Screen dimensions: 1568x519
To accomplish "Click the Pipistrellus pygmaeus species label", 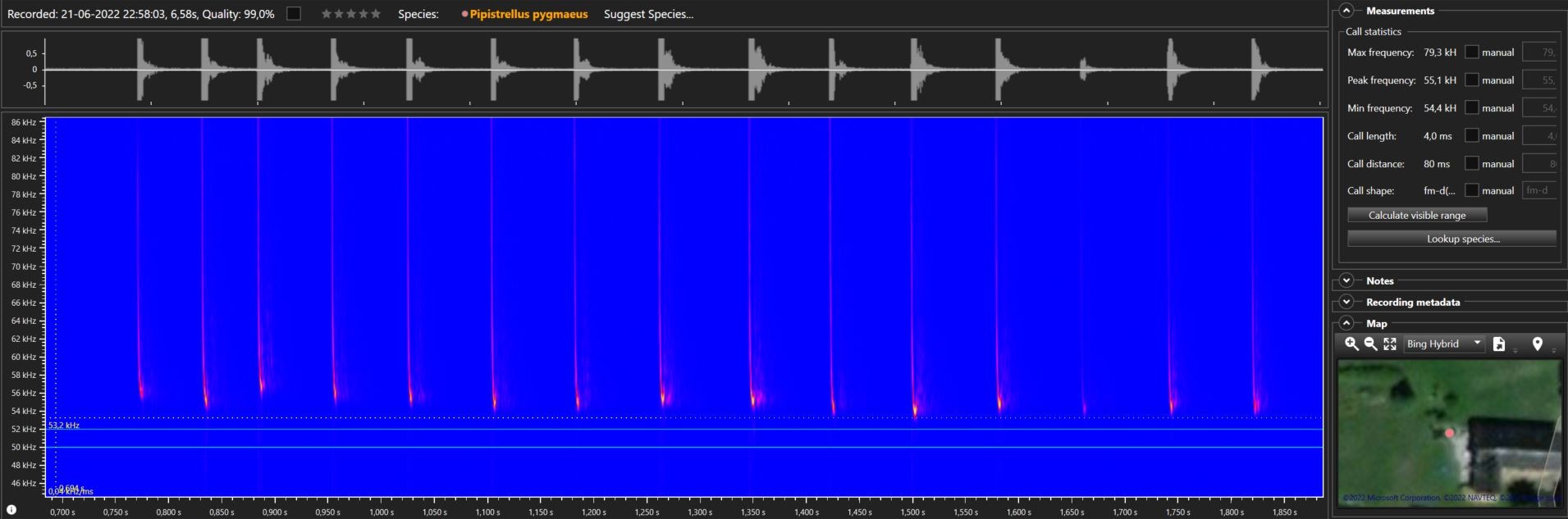I will pos(528,14).
